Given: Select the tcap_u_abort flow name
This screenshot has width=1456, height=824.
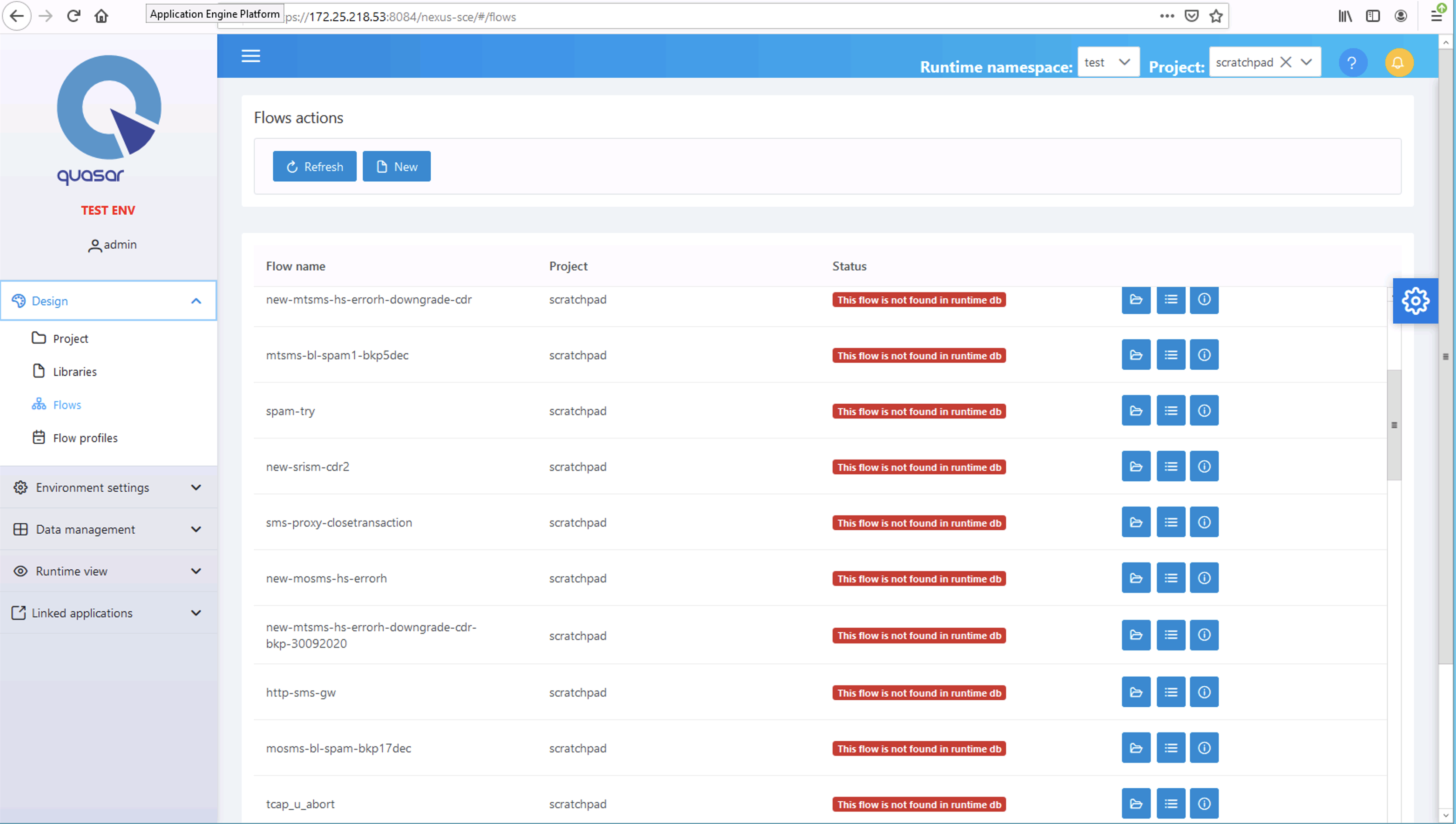Looking at the screenshot, I should click(x=300, y=804).
